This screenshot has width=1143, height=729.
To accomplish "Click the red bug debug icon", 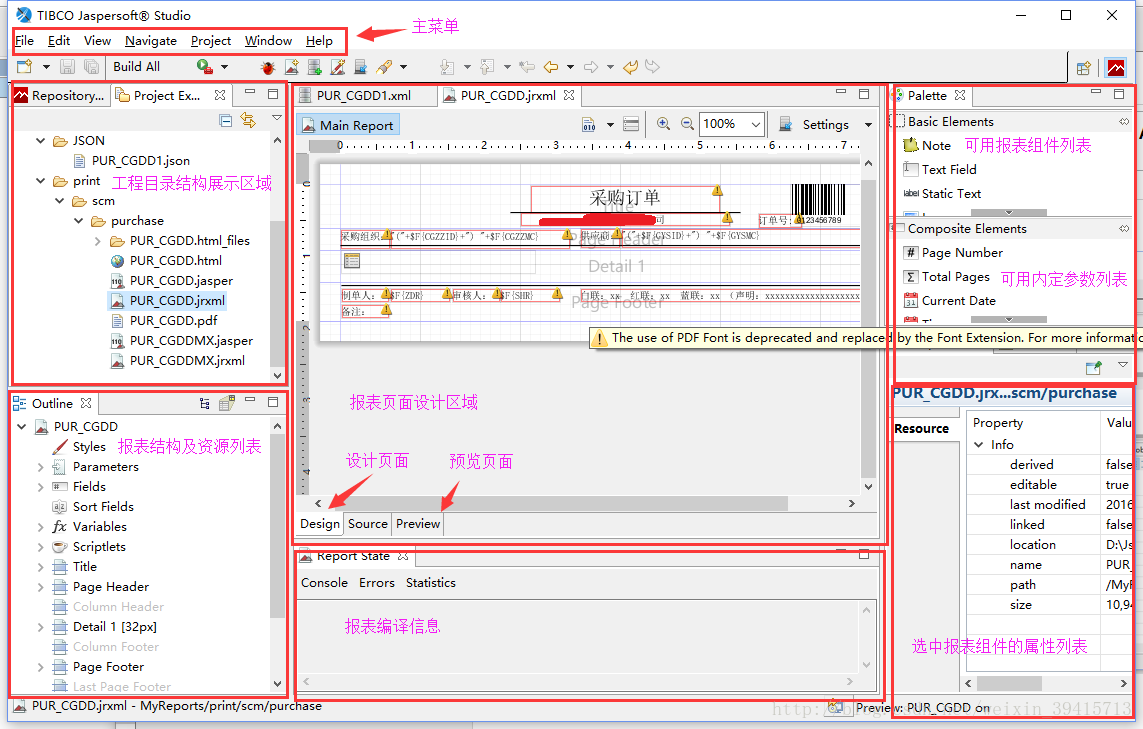I will (x=268, y=68).
